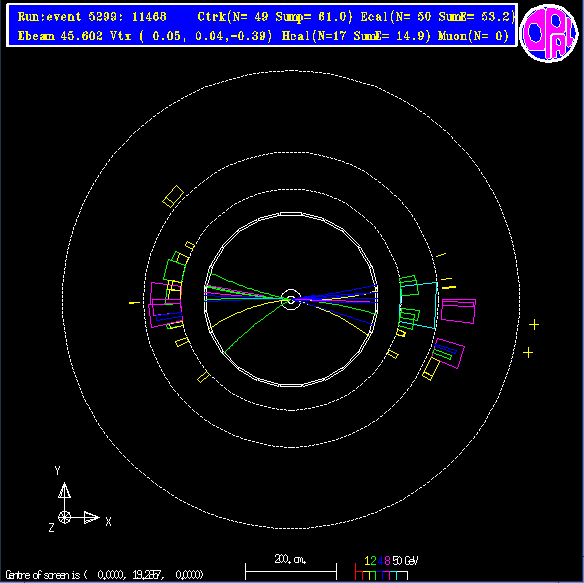Click the central beam pipe vertex circle
The width and height of the screenshot is (584, 583).
click(x=291, y=299)
